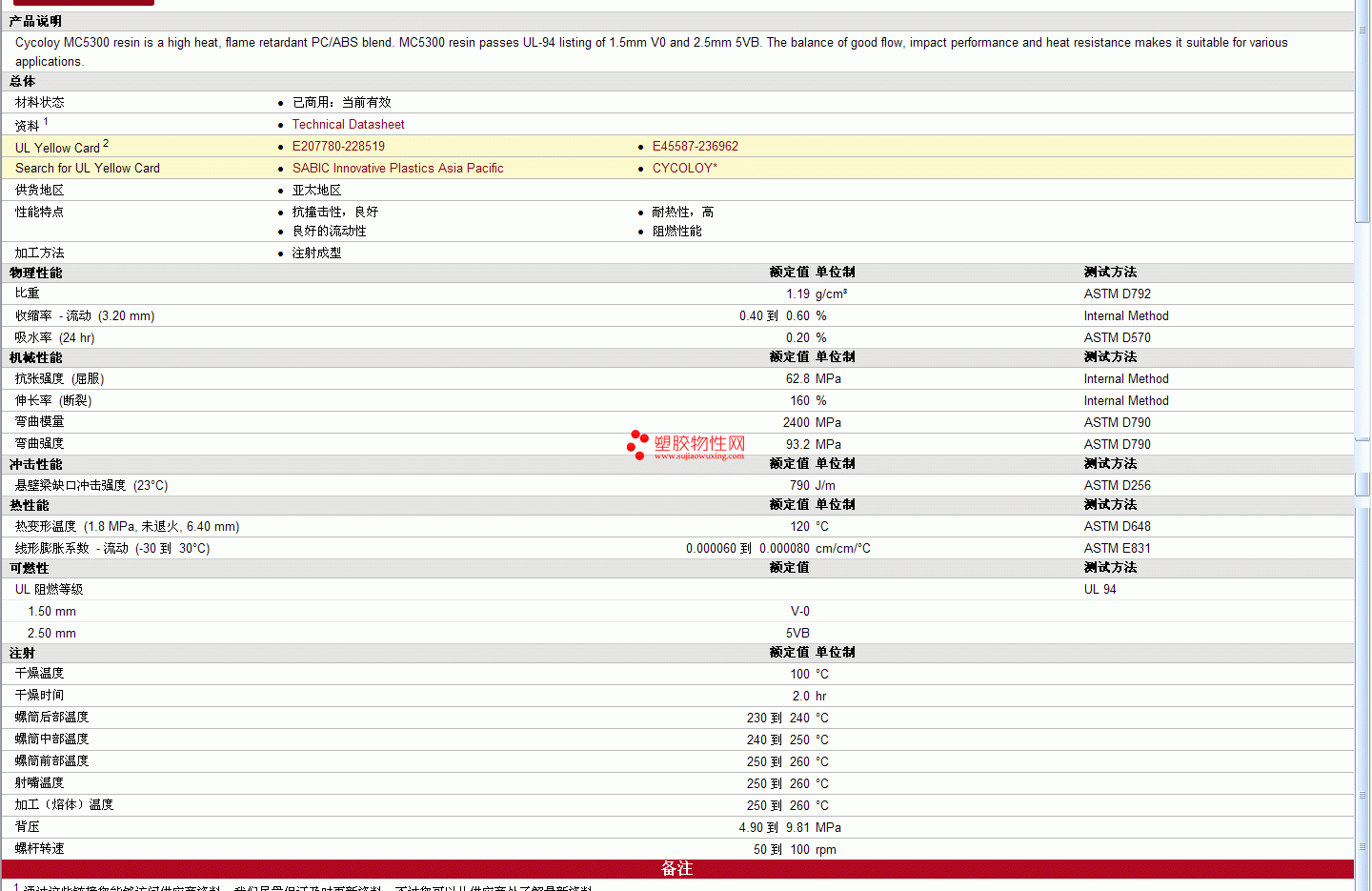Click the 背压 value 4.90 到 9.81
Screen dimensions: 1372x891
click(x=775, y=828)
